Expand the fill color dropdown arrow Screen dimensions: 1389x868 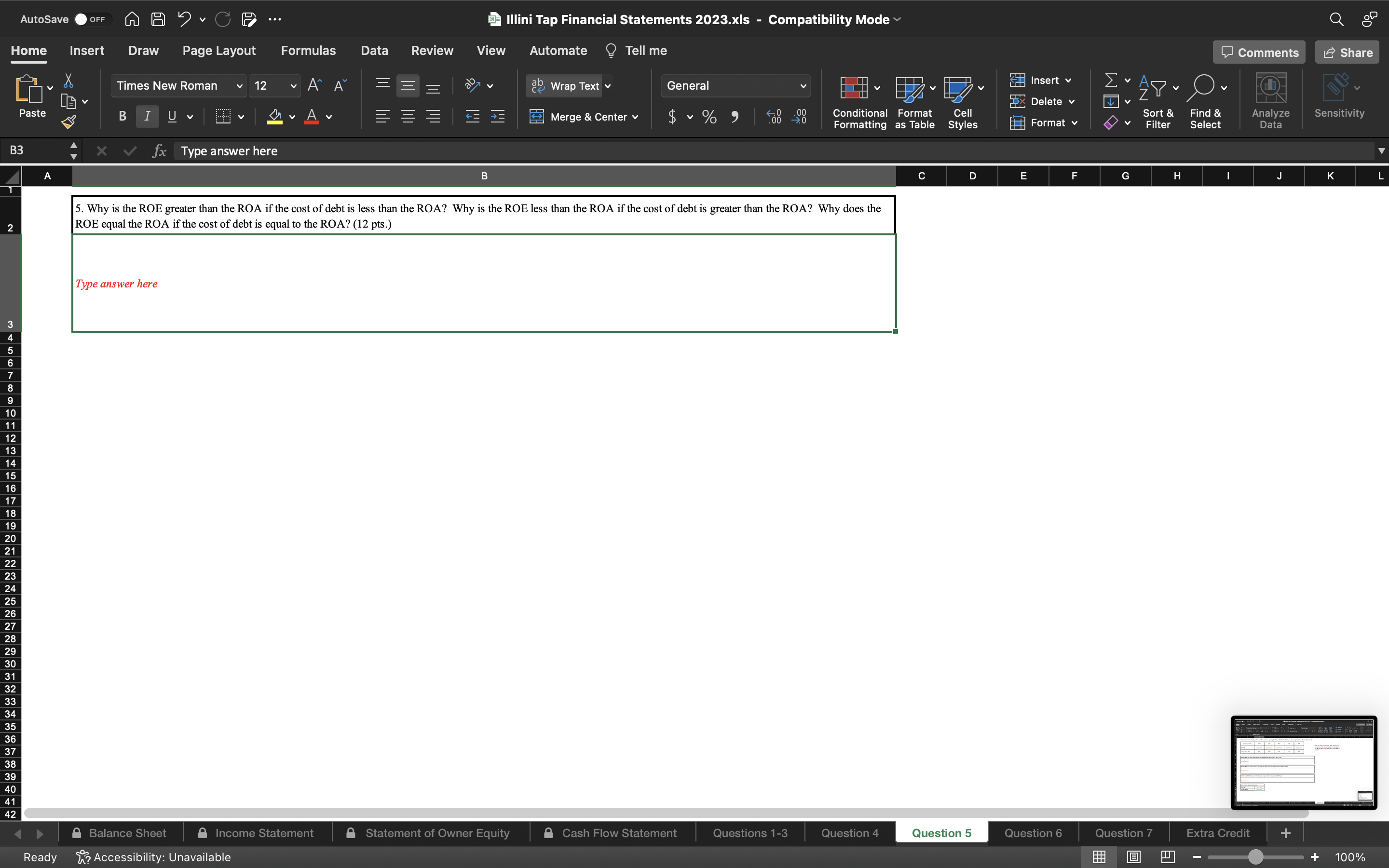click(x=292, y=117)
